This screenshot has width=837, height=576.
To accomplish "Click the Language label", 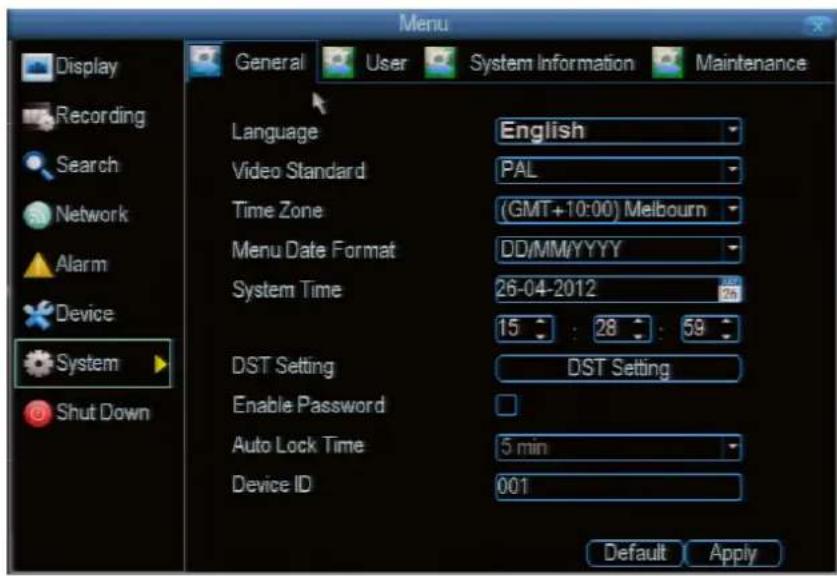I will click(275, 132).
